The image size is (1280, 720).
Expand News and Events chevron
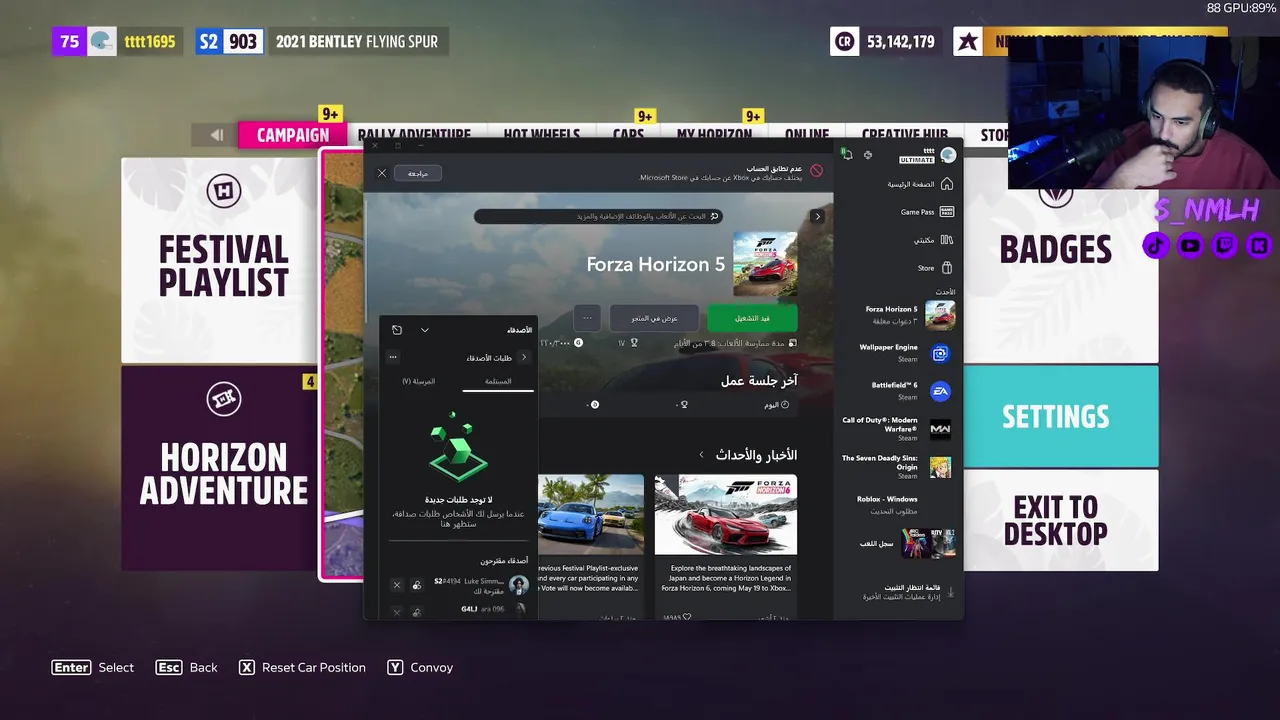tap(701, 455)
